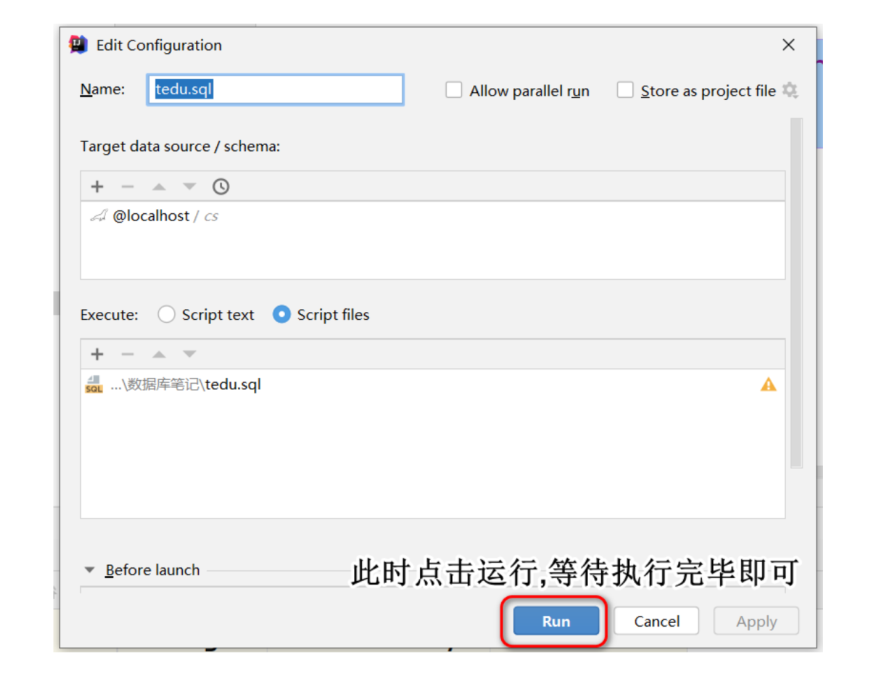Open recent targets clock icon
This screenshot has height=691, width=874.
pyautogui.click(x=221, y=186)
